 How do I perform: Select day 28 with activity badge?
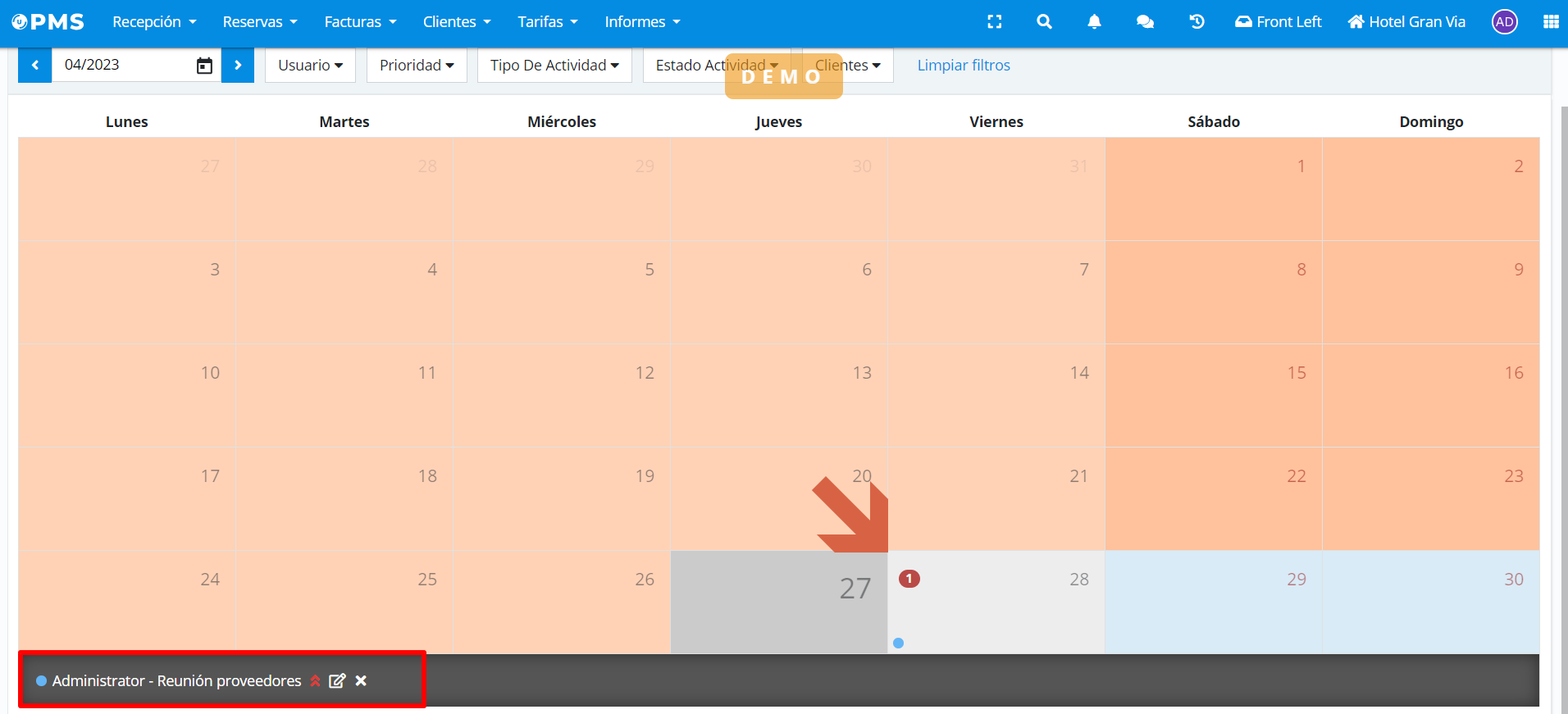tap(996, 602)
